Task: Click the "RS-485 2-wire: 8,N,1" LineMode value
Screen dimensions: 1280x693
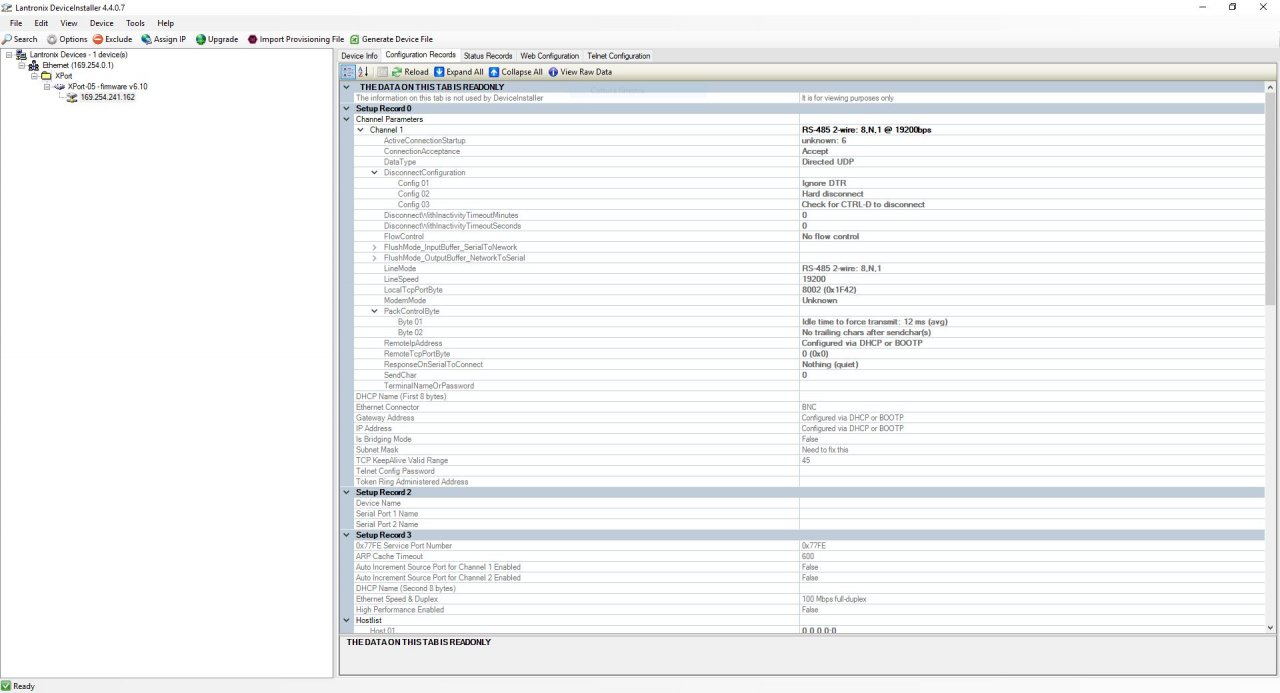Action: pyautogui.click(x=841, y=269)
